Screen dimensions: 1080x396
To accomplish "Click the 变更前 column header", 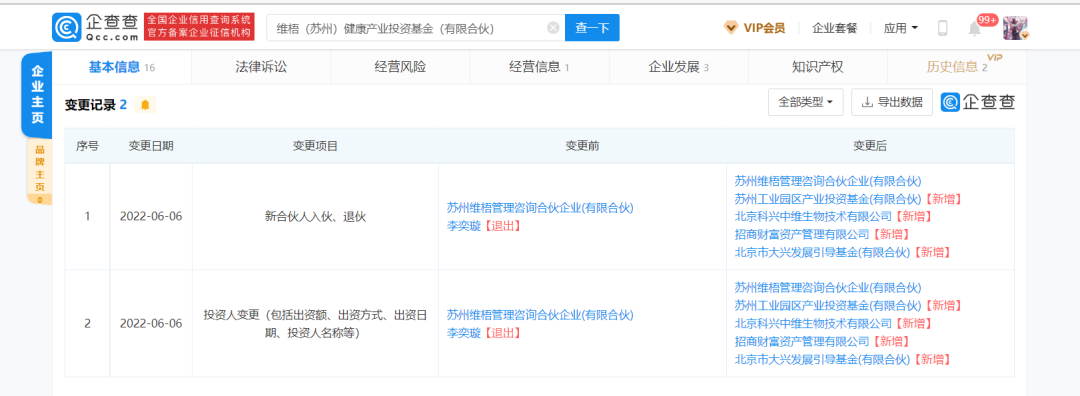I will coord(582,145).
